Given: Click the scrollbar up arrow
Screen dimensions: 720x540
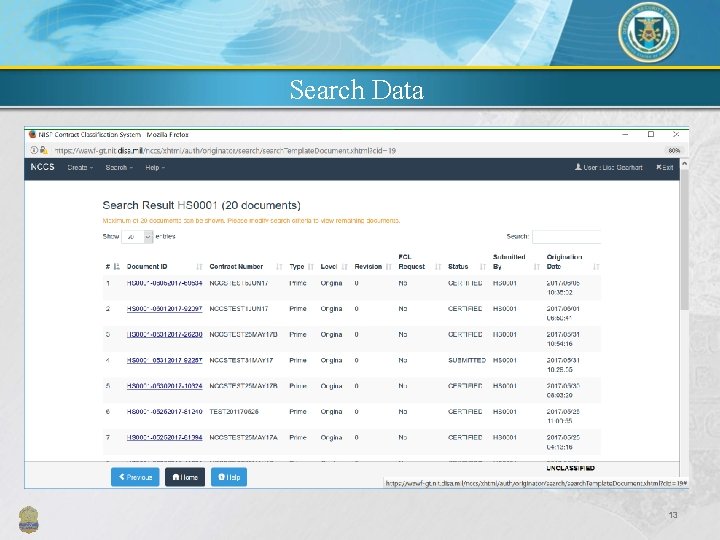Looking at the screenshot, I should 684,163.
